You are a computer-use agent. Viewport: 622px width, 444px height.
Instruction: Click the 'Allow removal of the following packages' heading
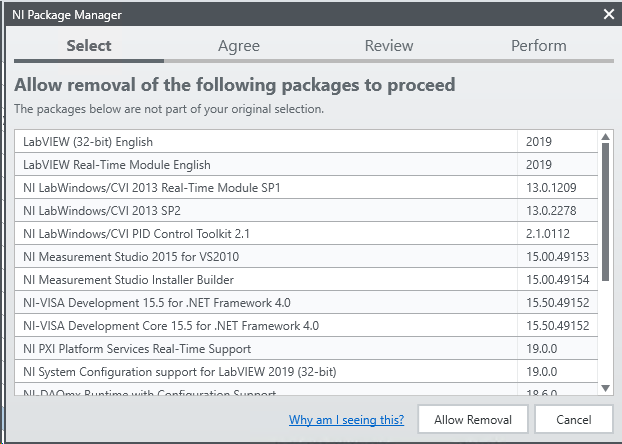(234, 85)
